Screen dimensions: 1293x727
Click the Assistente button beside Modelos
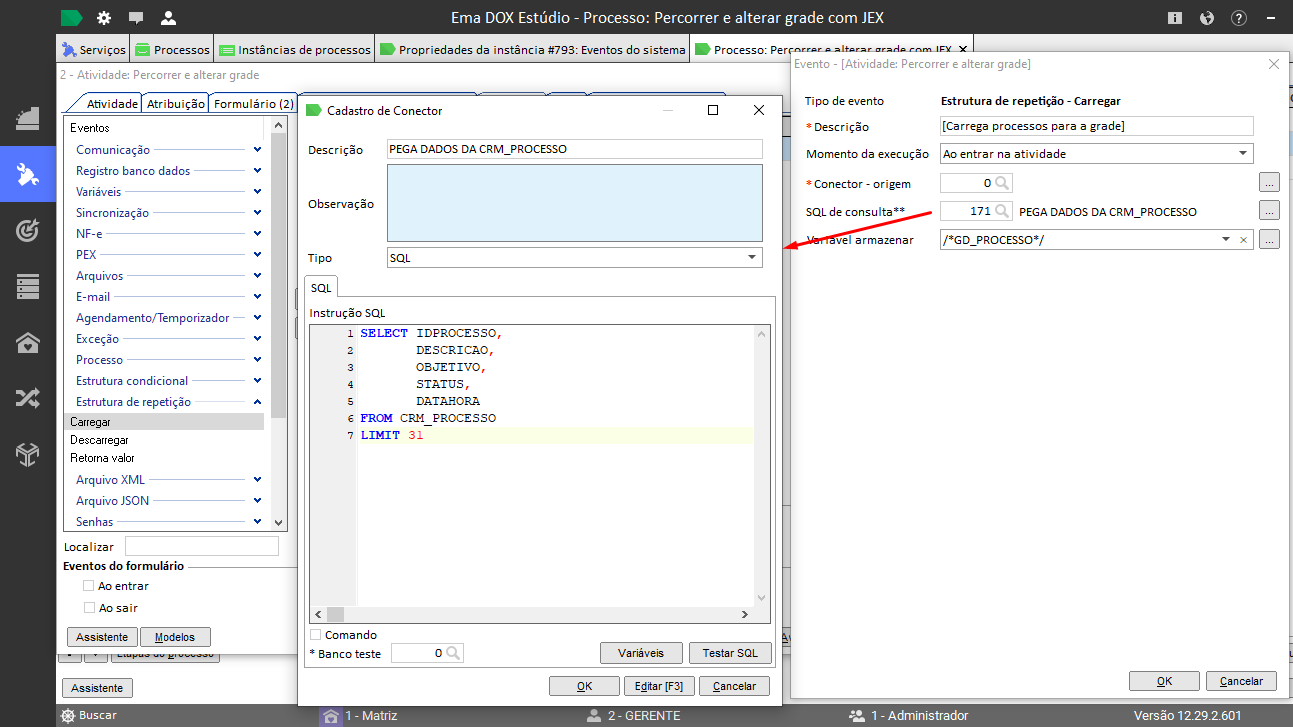click(x=103, y=637)
